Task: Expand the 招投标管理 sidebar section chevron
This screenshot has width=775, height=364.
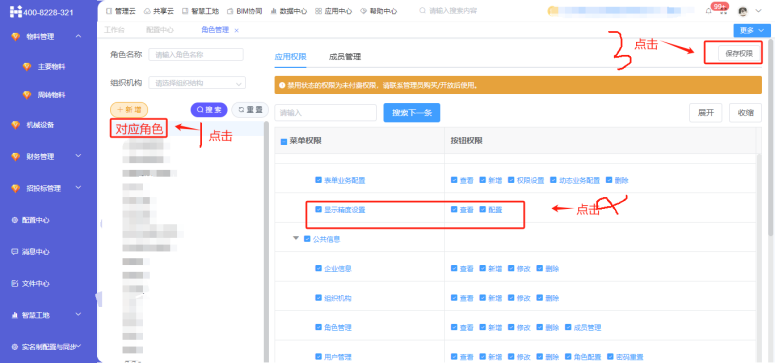Action: point(78,188)
